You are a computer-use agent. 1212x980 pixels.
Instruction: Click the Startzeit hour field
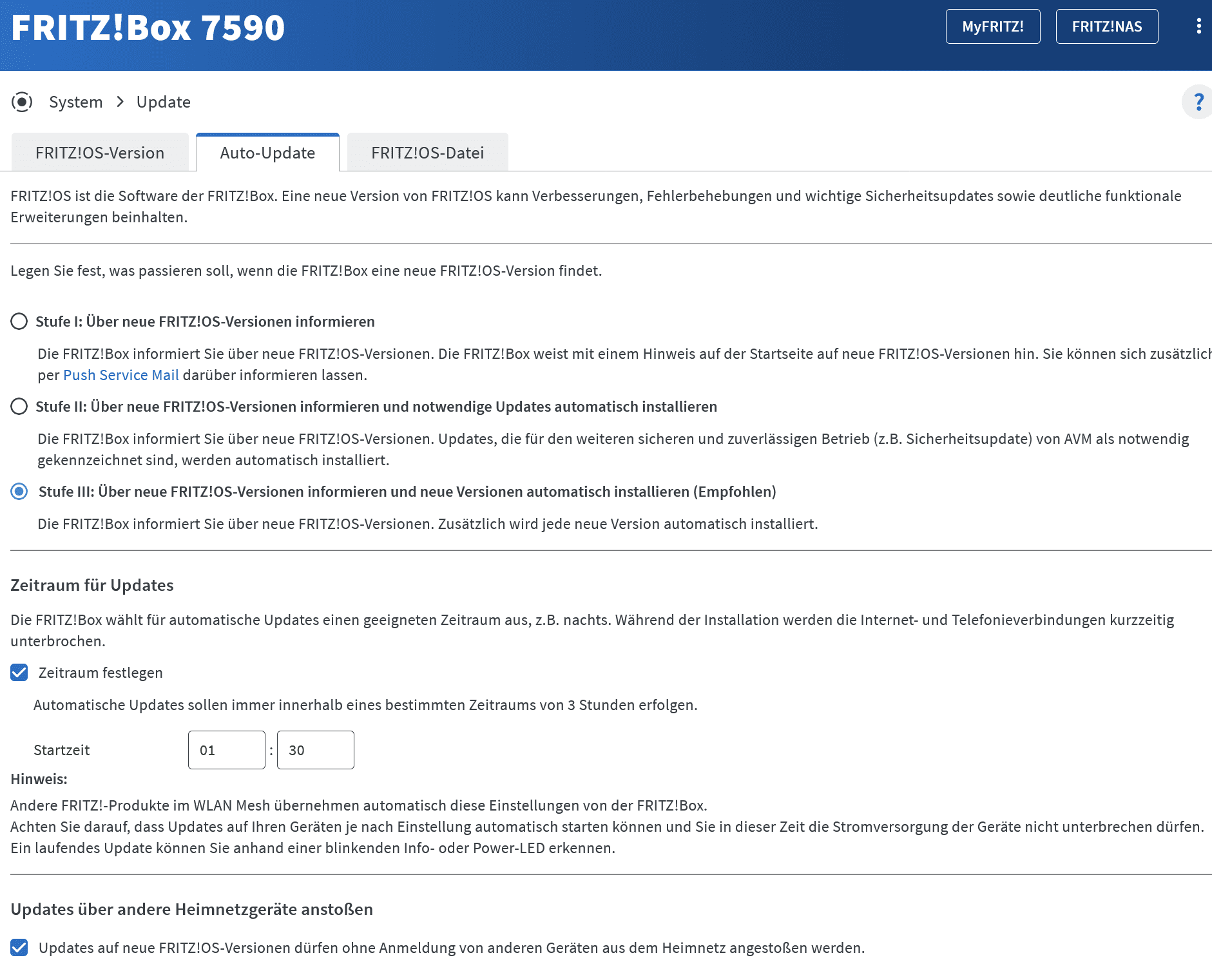pyautogui.click(x=227, y=750)
